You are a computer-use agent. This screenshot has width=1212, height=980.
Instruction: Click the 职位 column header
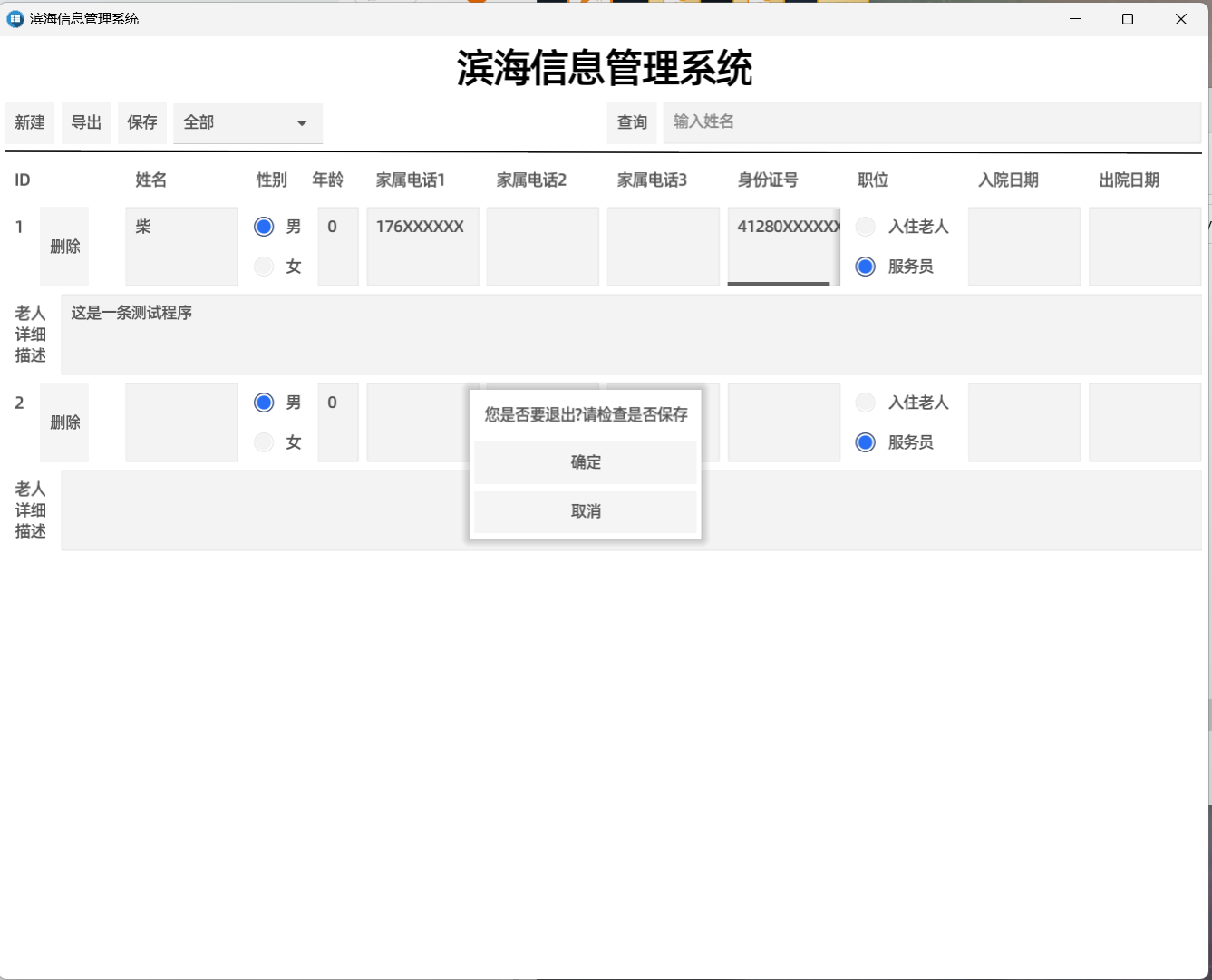coord(873,180)
